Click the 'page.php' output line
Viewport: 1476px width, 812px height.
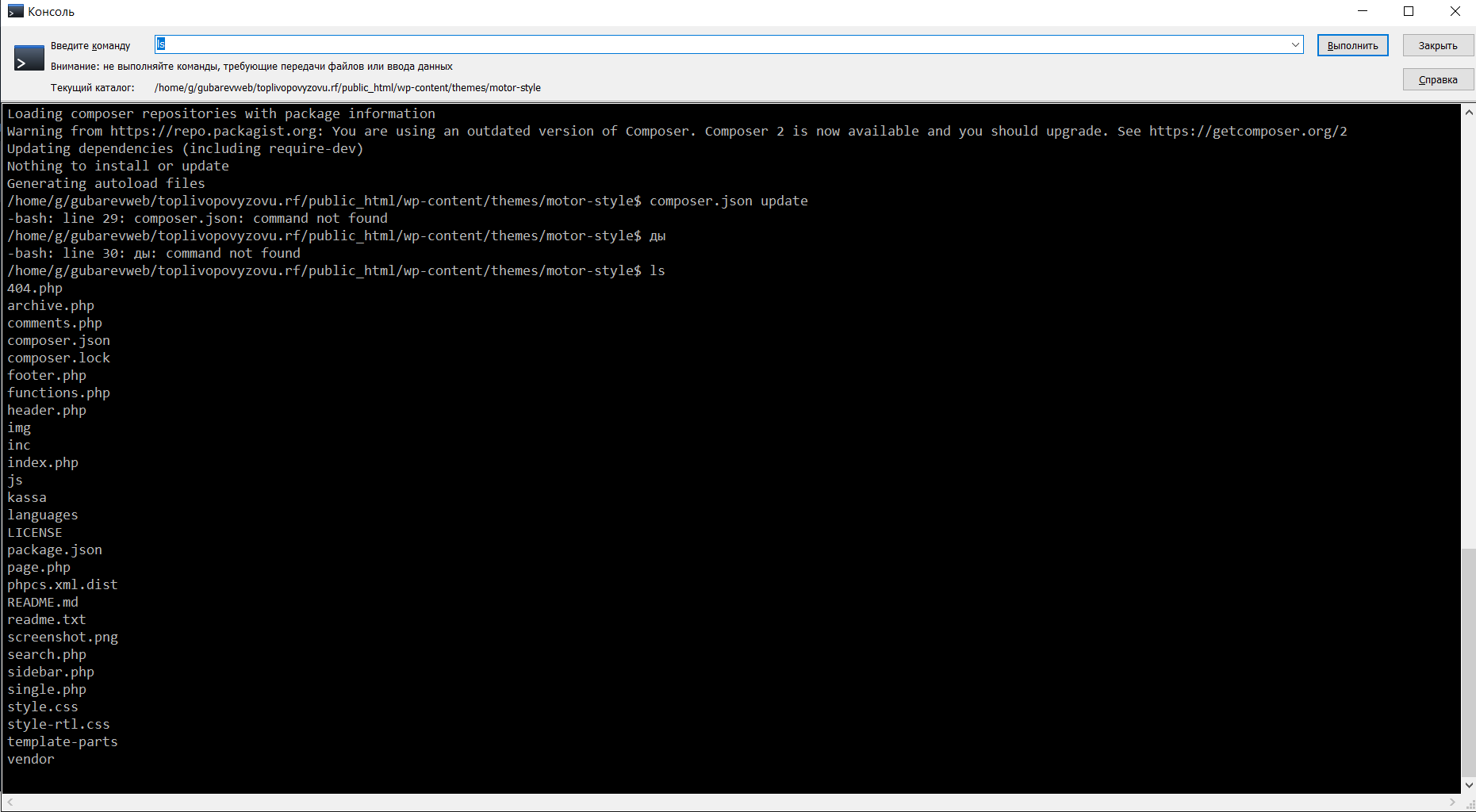click(x=39, y=568)
